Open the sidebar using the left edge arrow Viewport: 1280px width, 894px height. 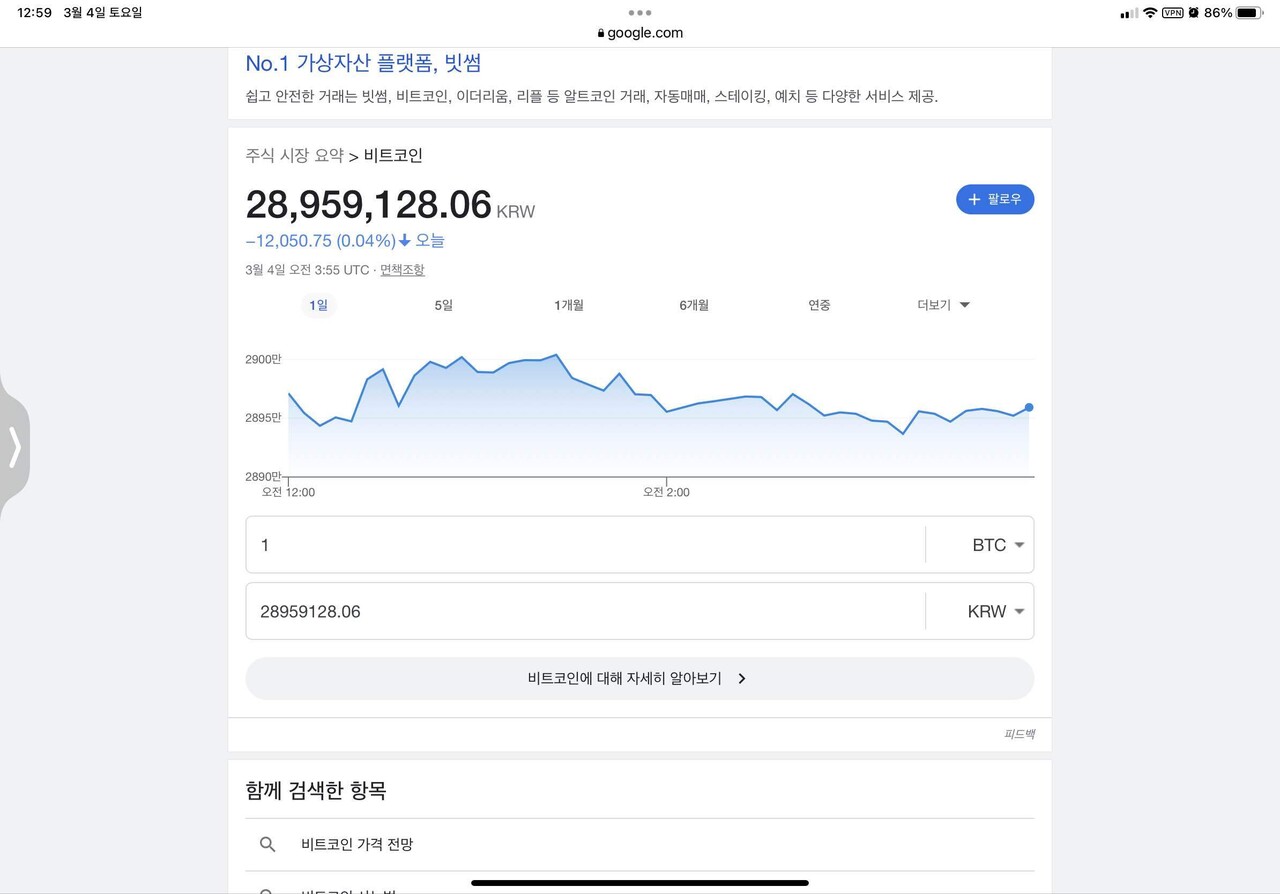(15, 449)
